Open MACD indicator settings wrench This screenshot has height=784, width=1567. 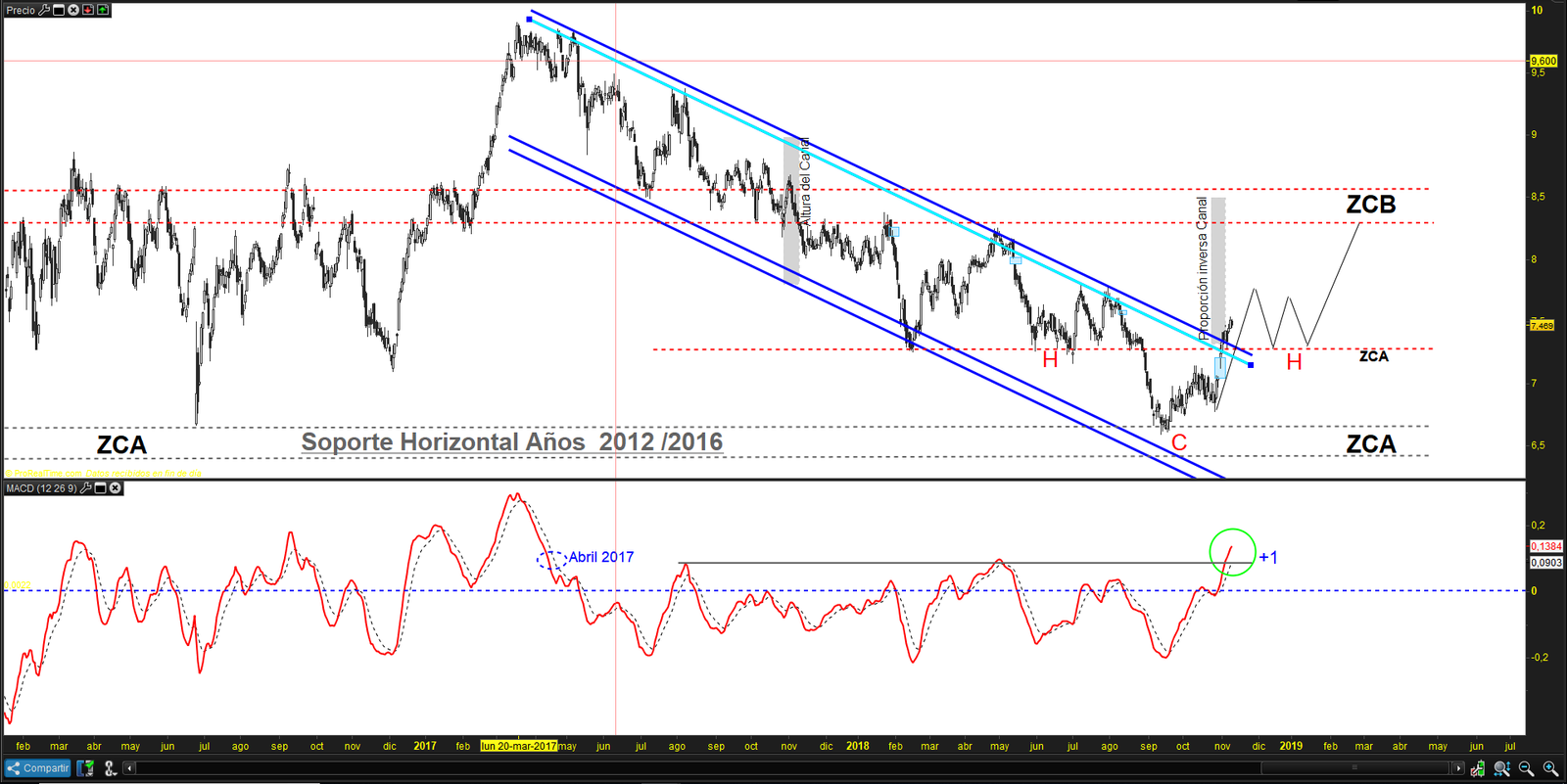[x=86, y=487]
